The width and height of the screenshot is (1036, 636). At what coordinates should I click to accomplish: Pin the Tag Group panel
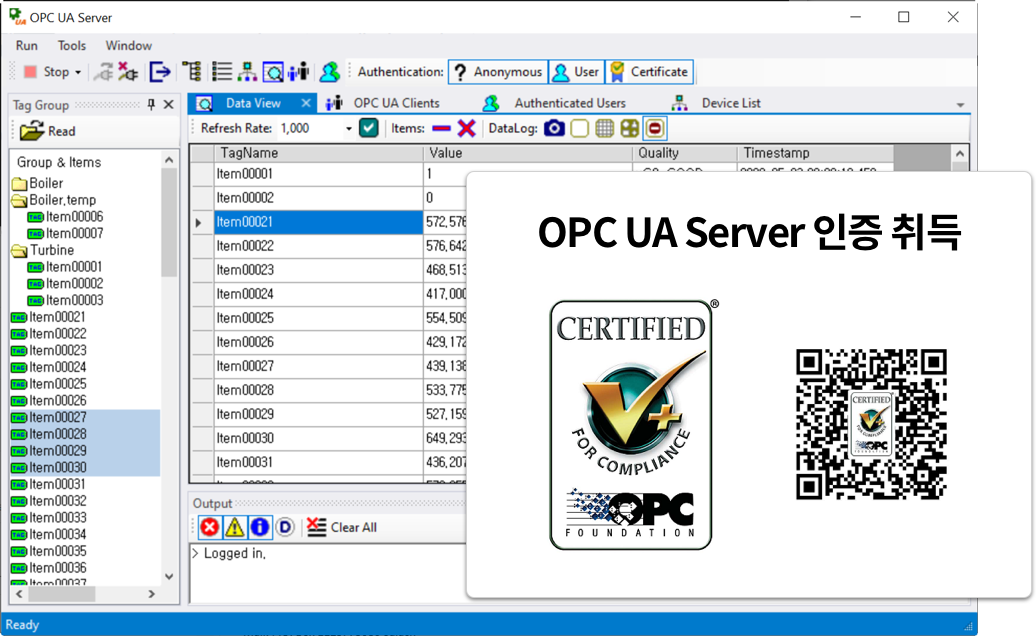(x=151, y=104)
